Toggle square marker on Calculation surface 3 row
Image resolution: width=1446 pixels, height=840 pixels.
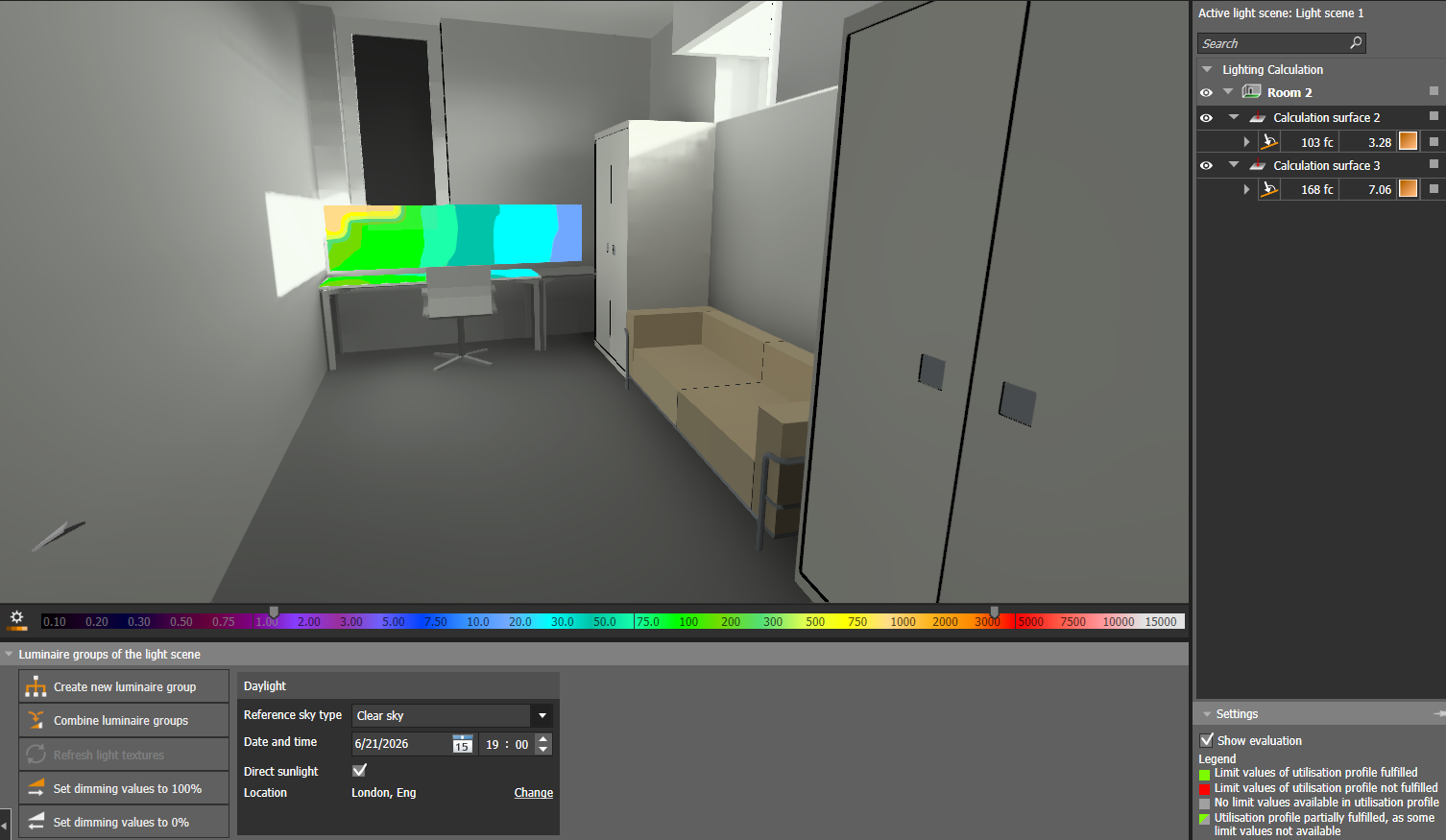click(x=1434, y=163)
